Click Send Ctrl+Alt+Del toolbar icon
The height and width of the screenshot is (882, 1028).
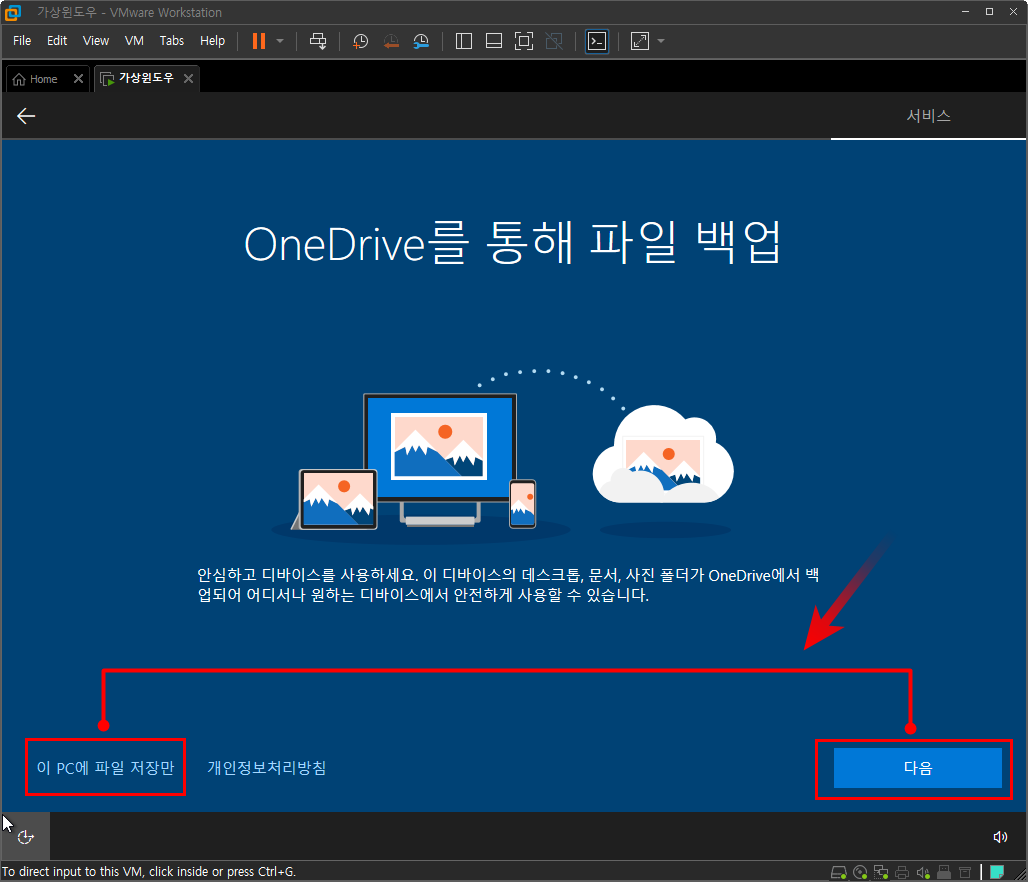318,41
